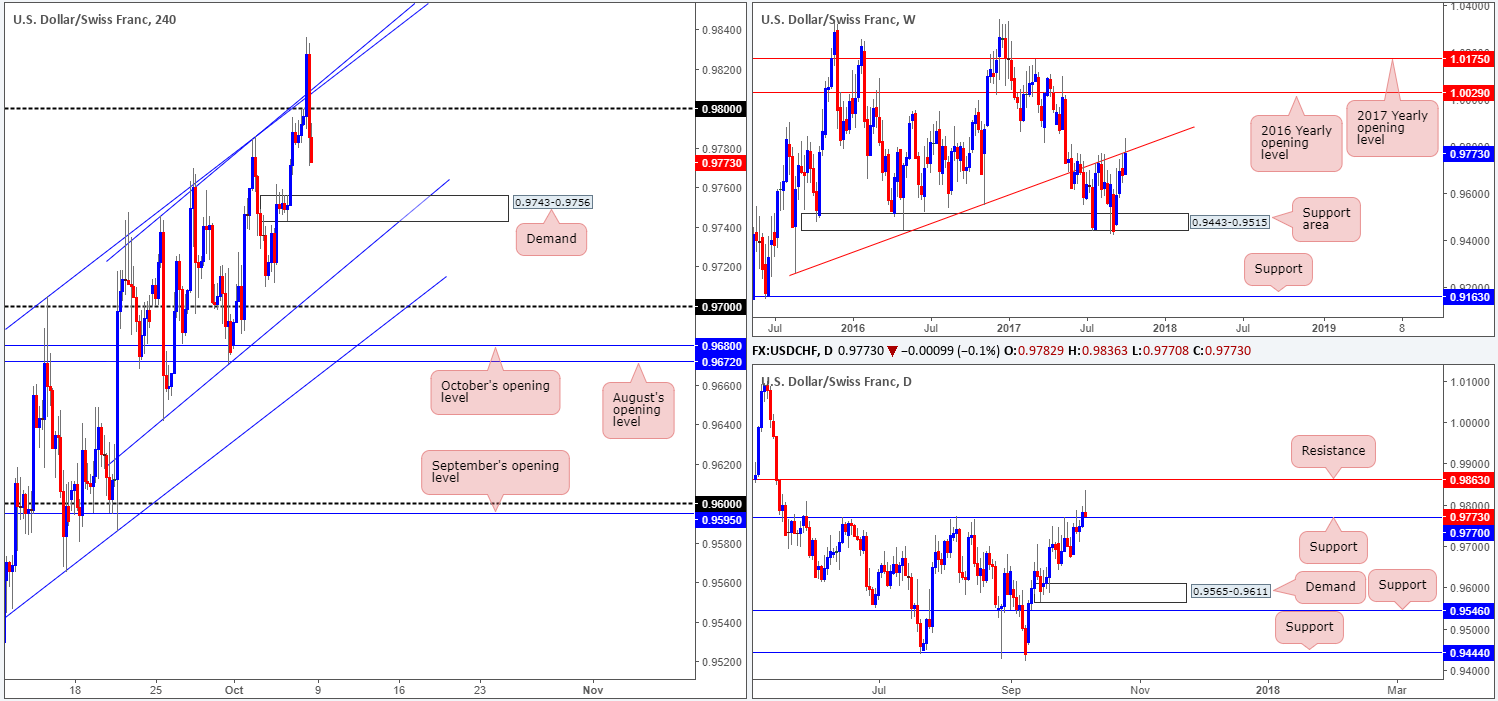Click the '2016' year label on weekly axis
The image size is (1498, 701).
point(852,327)
